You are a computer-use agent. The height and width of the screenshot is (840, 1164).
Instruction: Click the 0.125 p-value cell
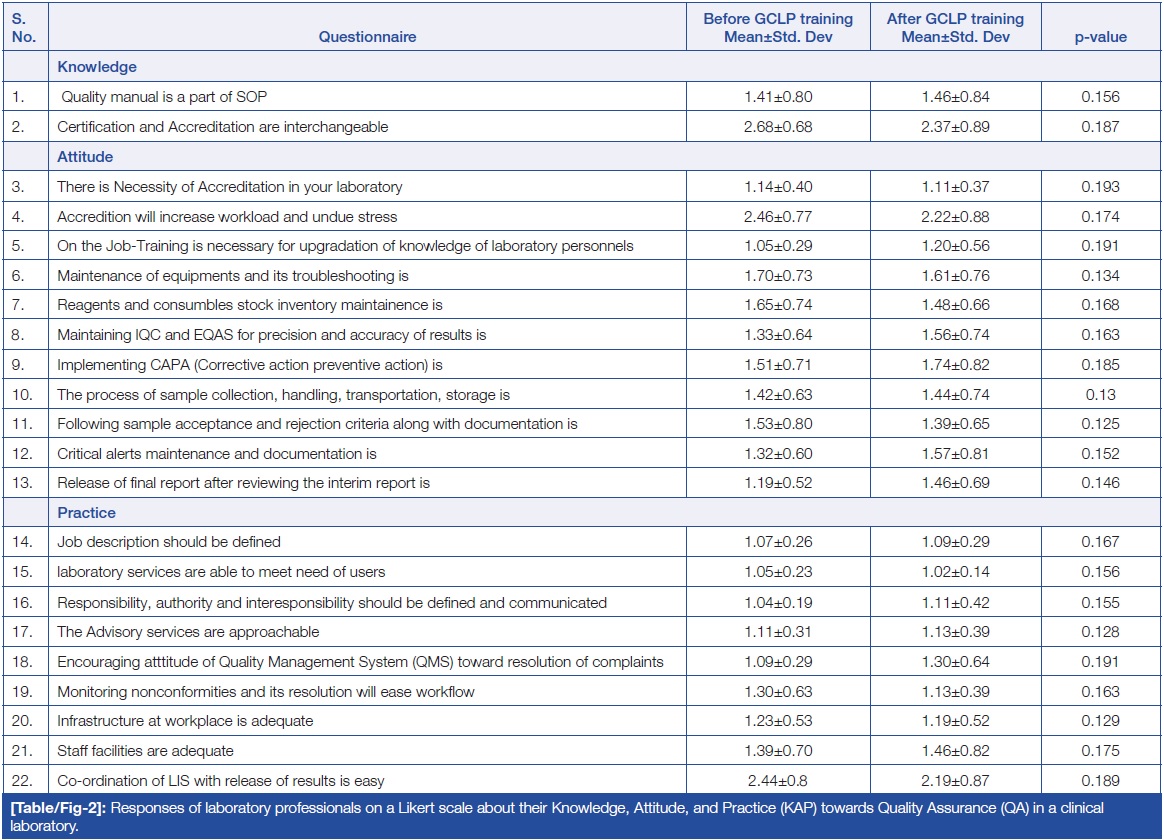tap(1100, 424)
